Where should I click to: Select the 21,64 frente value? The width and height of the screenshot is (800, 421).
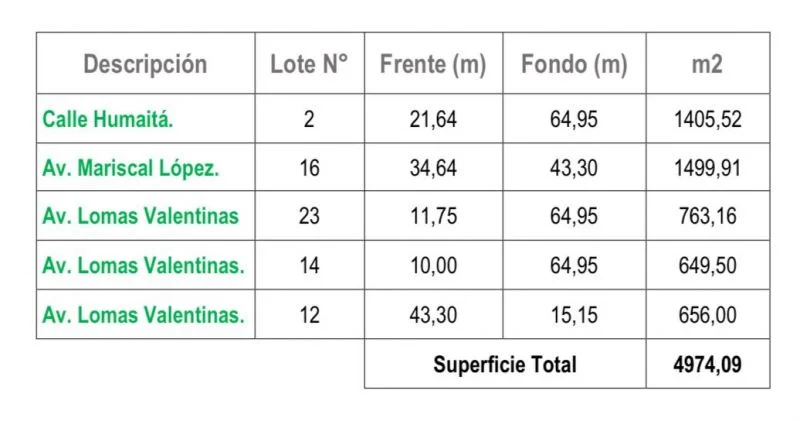[433, 119]
